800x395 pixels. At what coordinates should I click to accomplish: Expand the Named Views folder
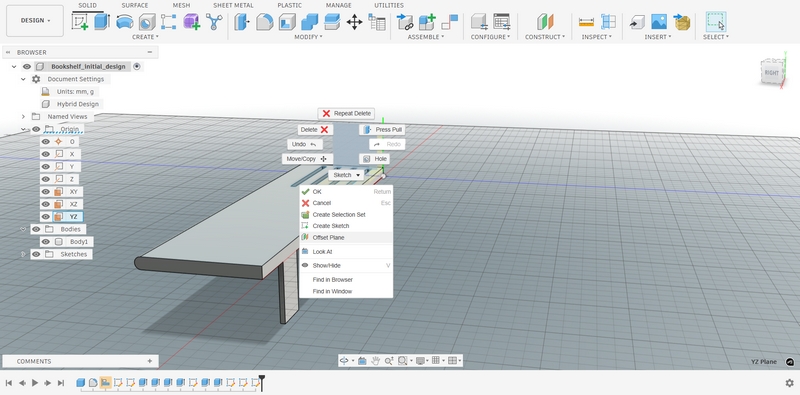pyautogui.click(x=23, y=116)
